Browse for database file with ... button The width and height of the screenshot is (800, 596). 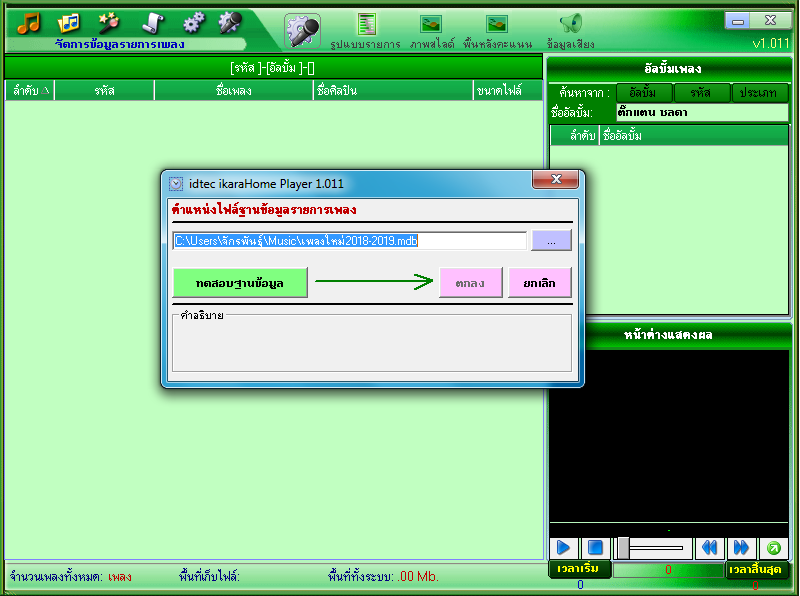[x=551, y=240]
